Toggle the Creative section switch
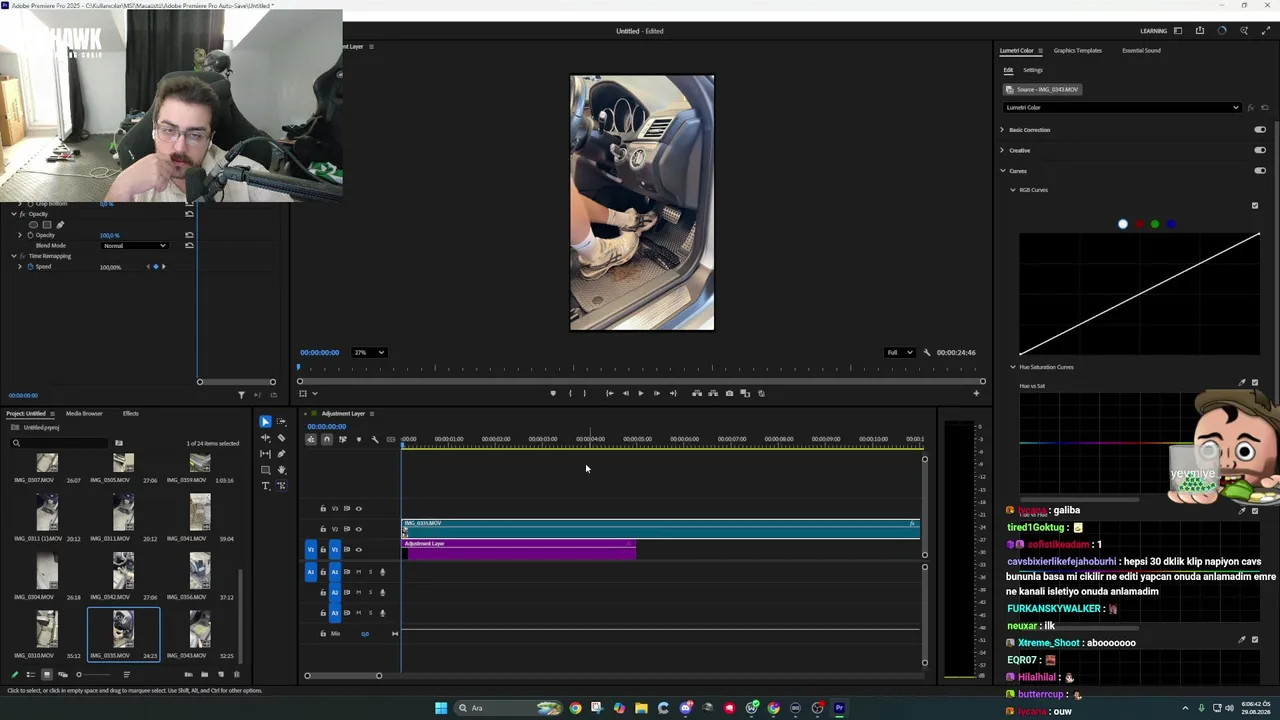The image size is (1280, 720). click(1260, 150)
